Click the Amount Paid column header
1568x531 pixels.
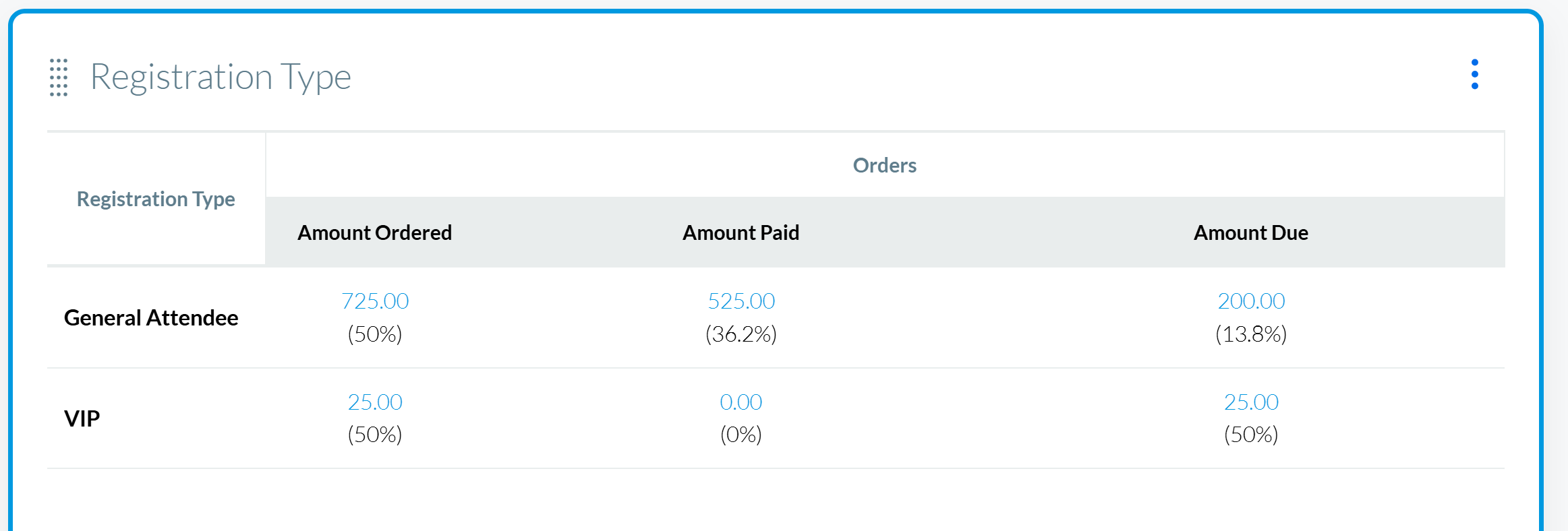[x=741, y=232]
